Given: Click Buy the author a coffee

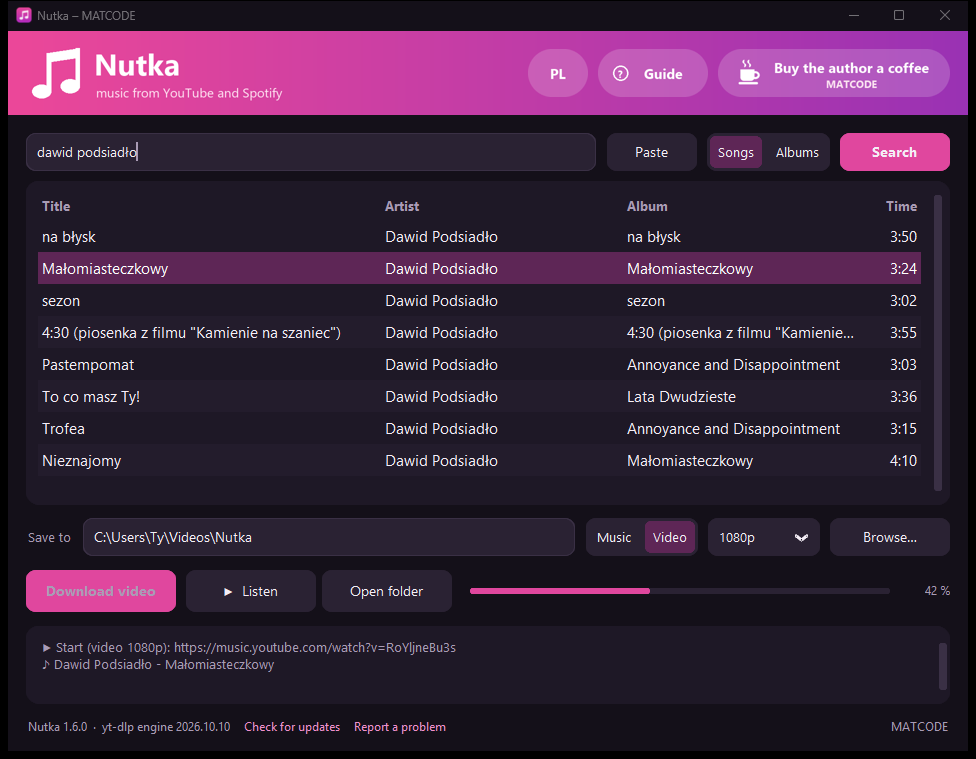Looking at the screenshot, I should pyautogui.click(x=833, y=73).
